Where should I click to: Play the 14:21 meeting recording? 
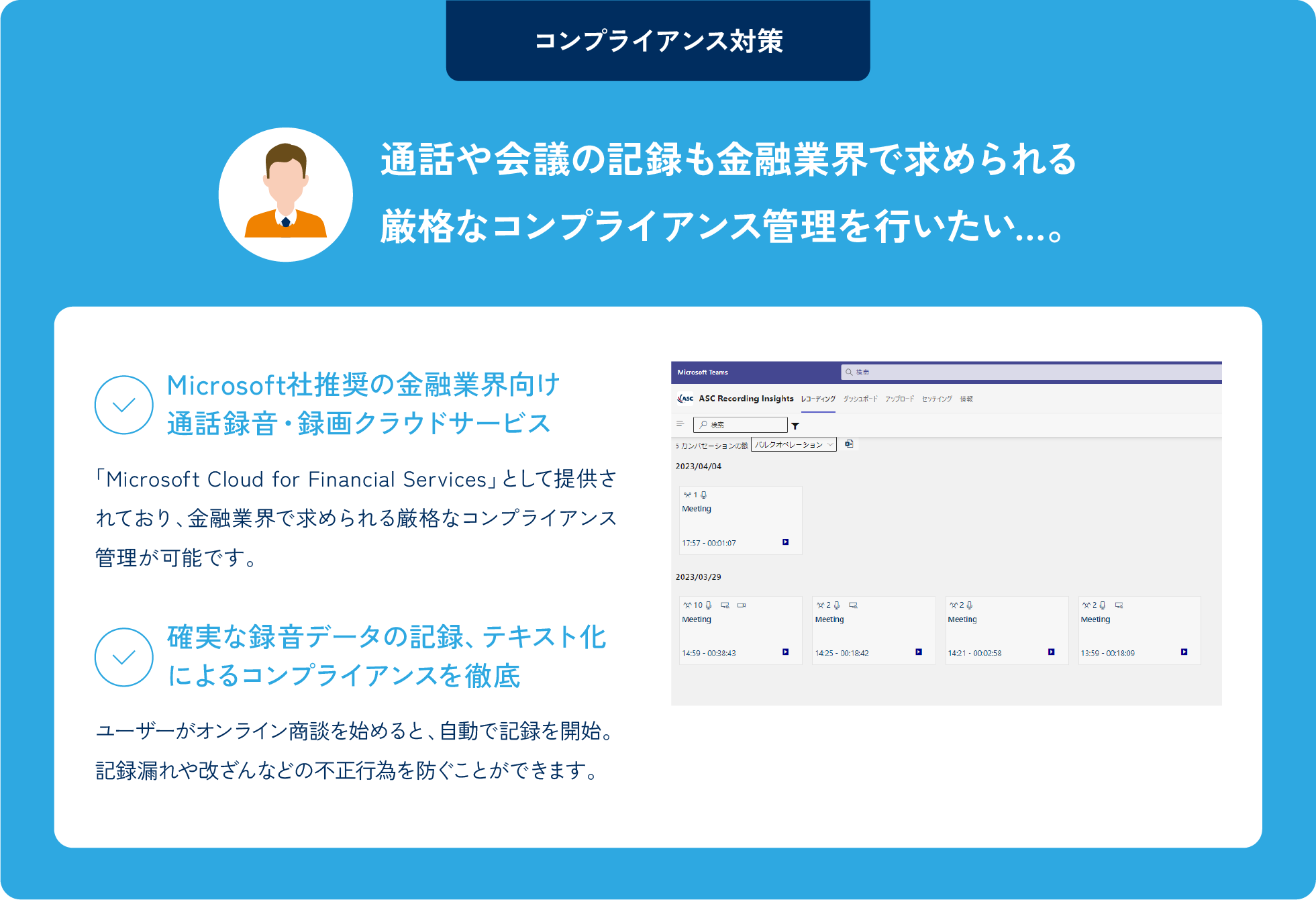coord(1052,652)
